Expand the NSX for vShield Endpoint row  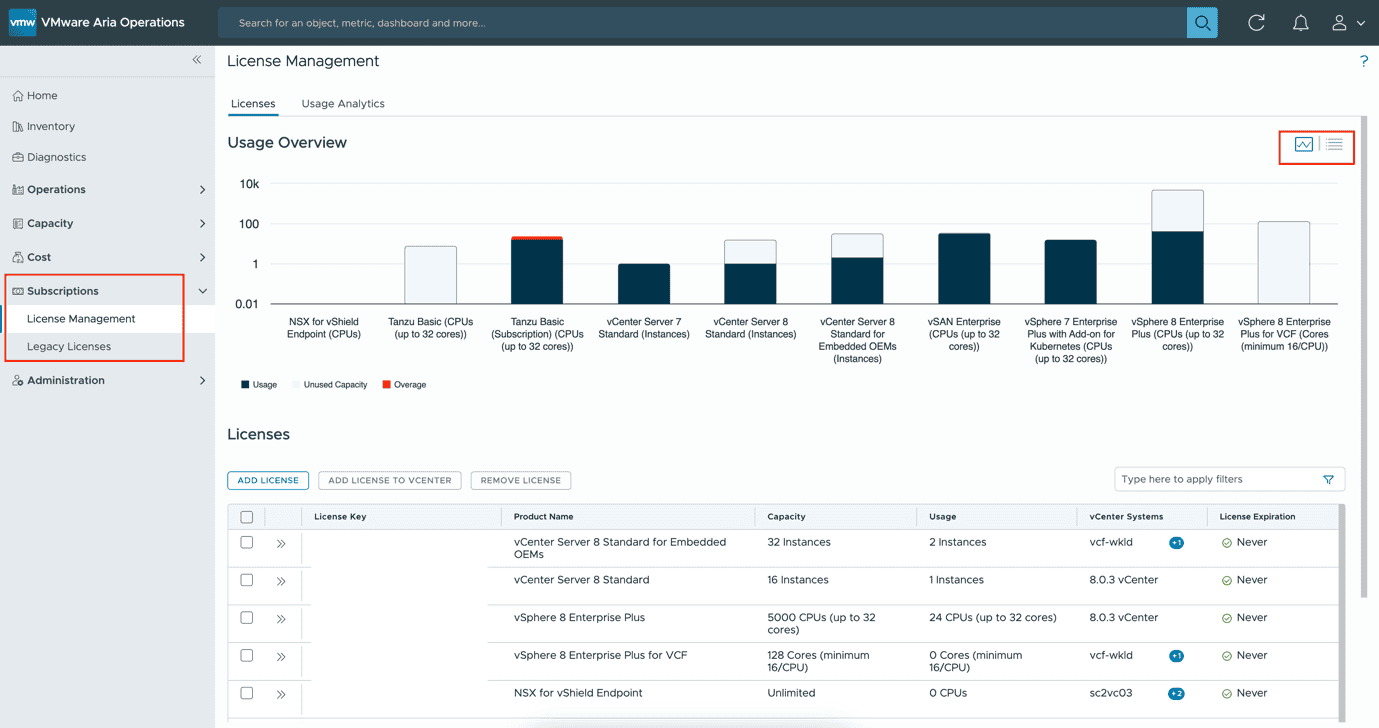click(281, 694)
